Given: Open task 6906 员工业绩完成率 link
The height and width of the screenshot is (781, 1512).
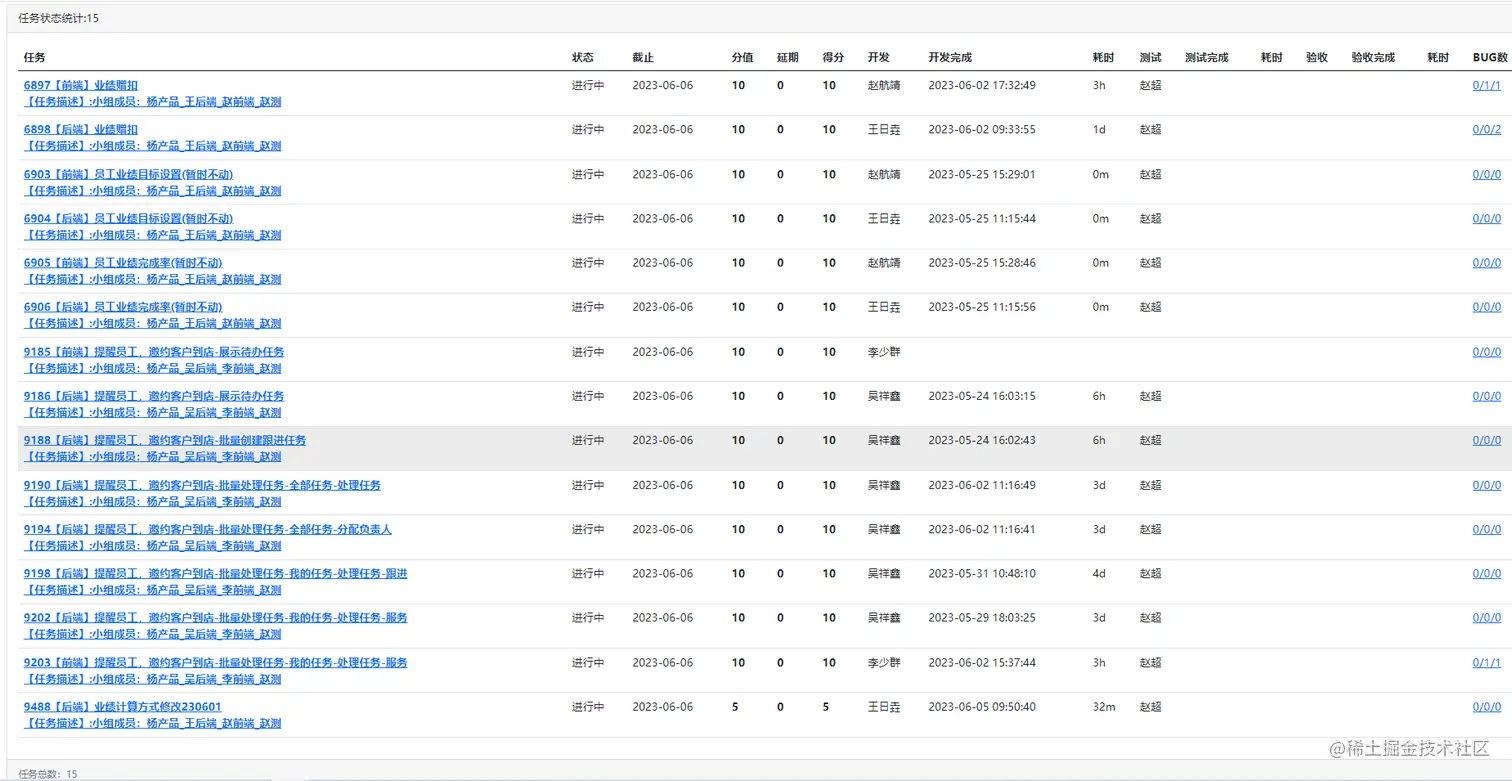Looking at the screenshot, I should pyautogui.click(x=123, y=307).
